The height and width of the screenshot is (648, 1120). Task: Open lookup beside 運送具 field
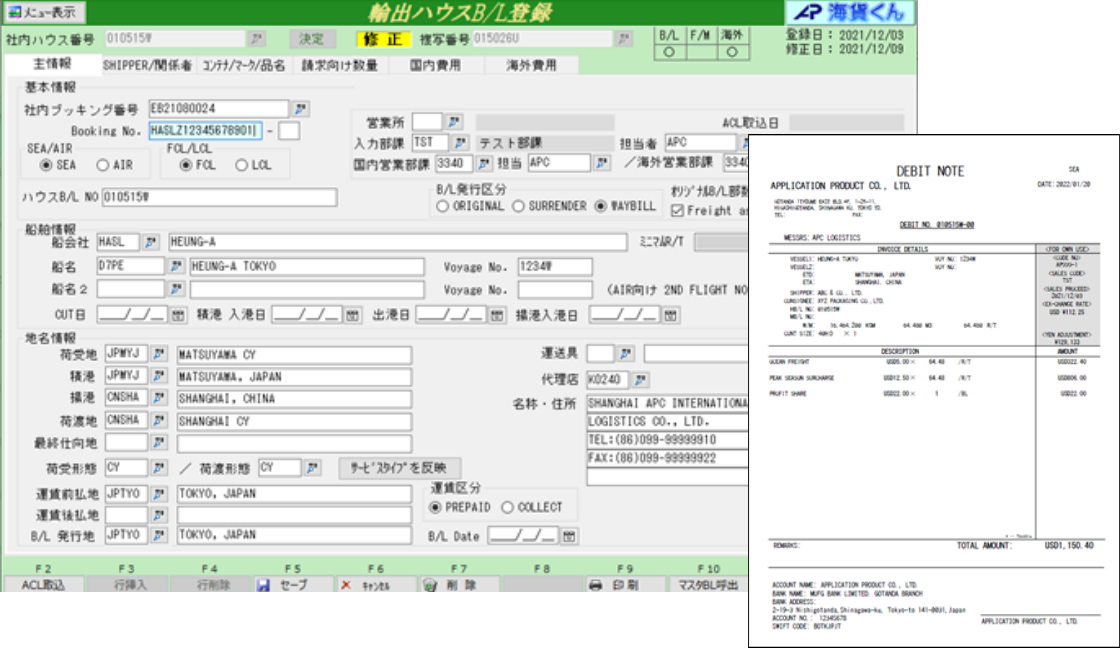click(626, 353)
